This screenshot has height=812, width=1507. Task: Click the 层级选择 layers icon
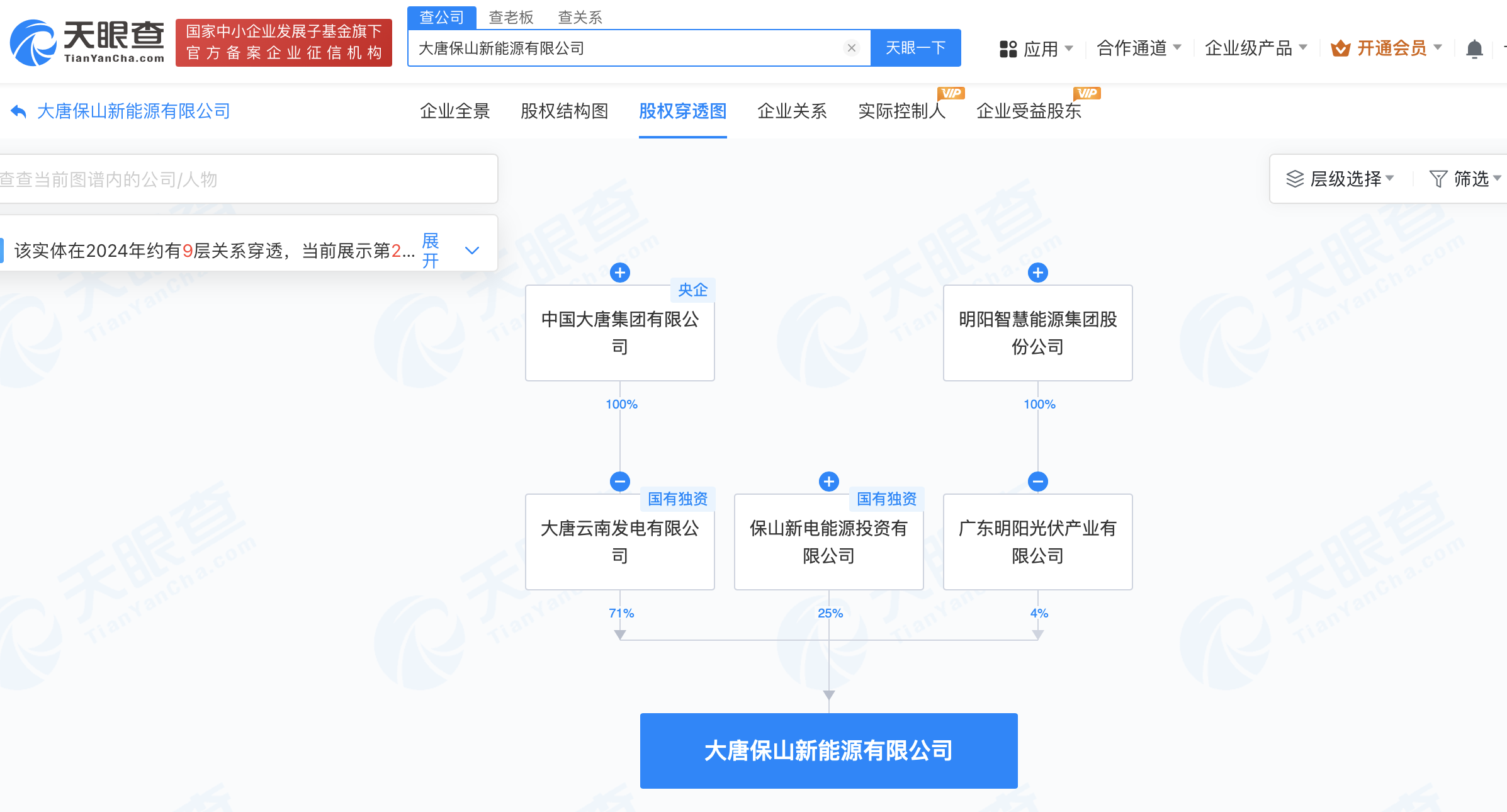click(1294, 179)
